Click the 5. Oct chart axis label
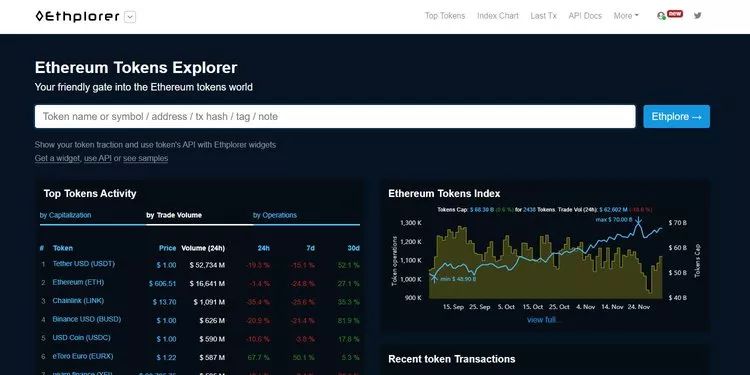 [506, 307]
